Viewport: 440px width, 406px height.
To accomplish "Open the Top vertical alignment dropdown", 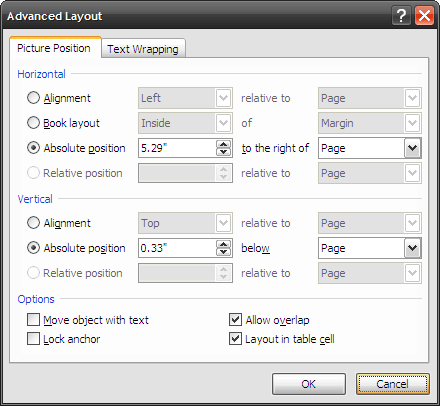I will (x=223, y=223).
